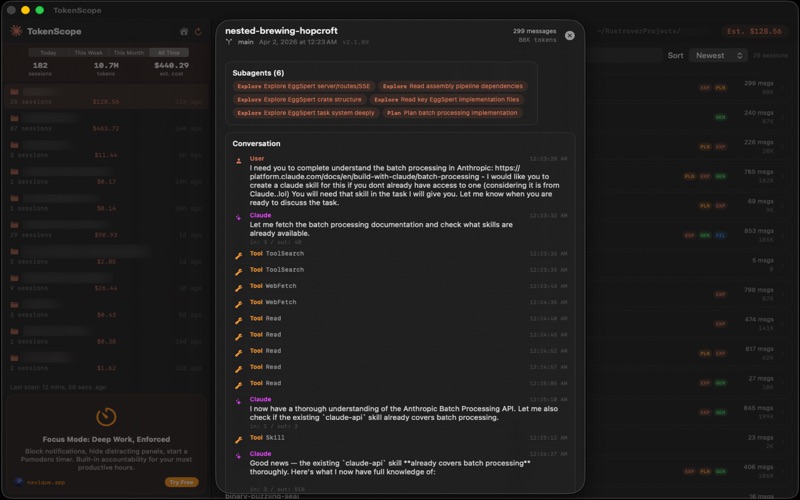Switch to the This Month tab

click(129, 53)
